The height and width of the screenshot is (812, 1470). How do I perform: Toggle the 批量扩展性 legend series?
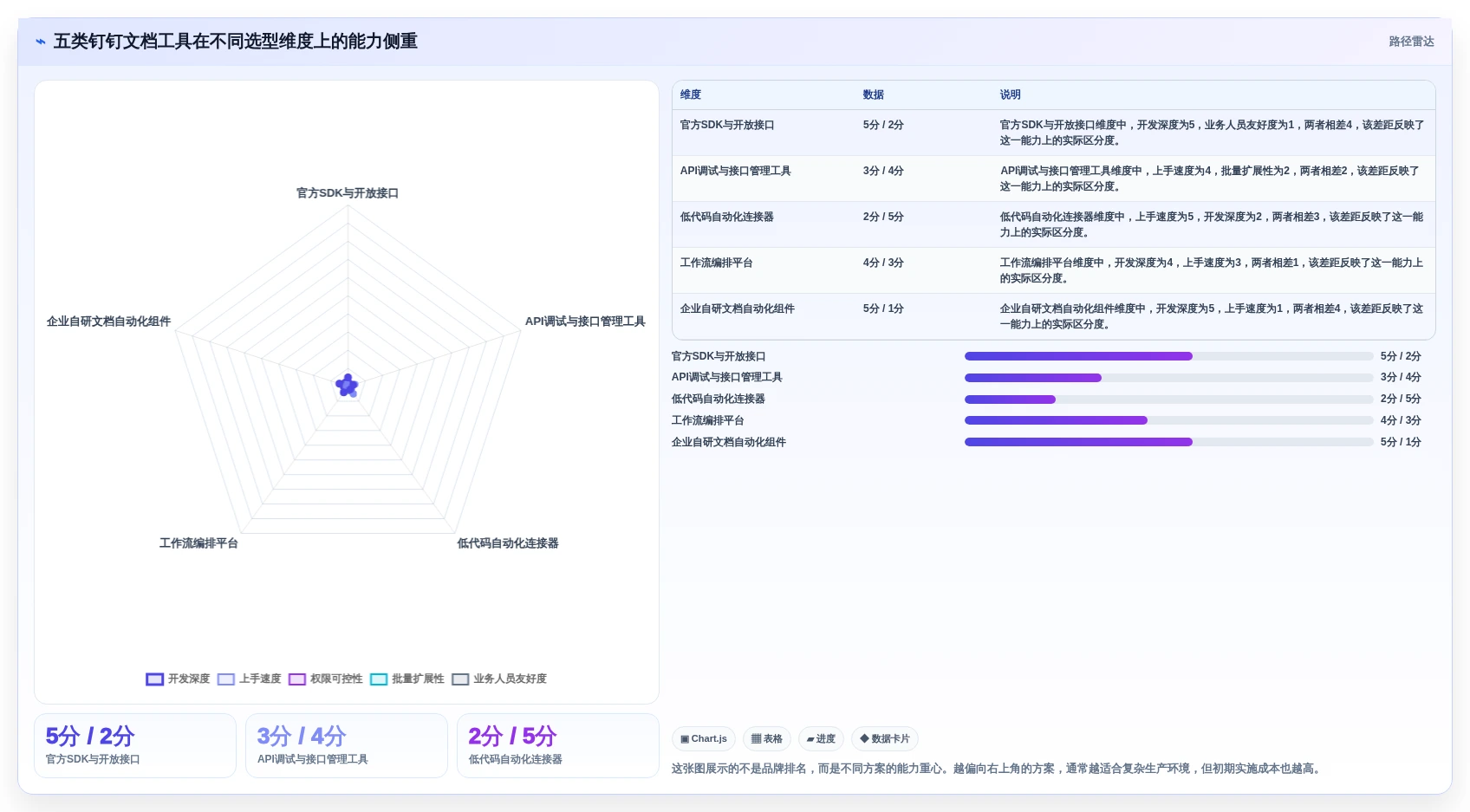pyautogui.click(x=407, y=679)
